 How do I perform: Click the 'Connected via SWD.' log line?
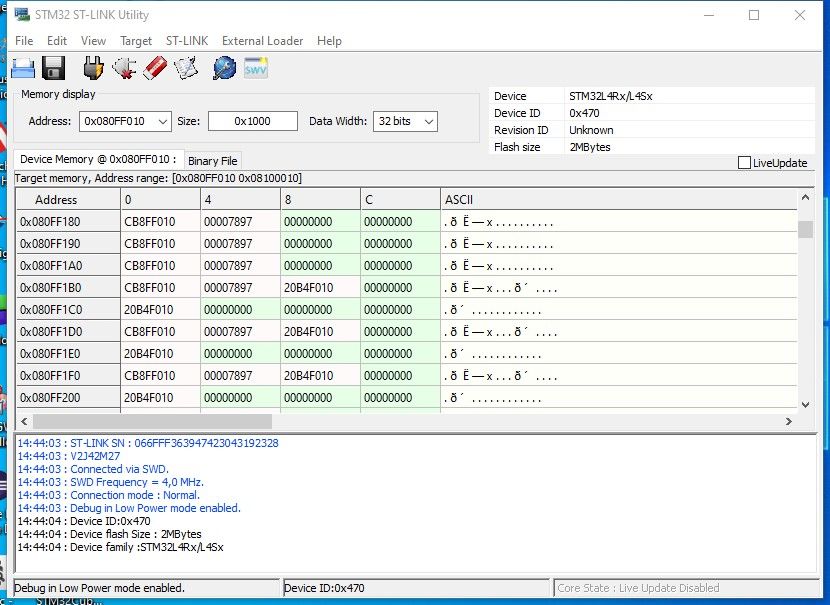click(93, 469)
